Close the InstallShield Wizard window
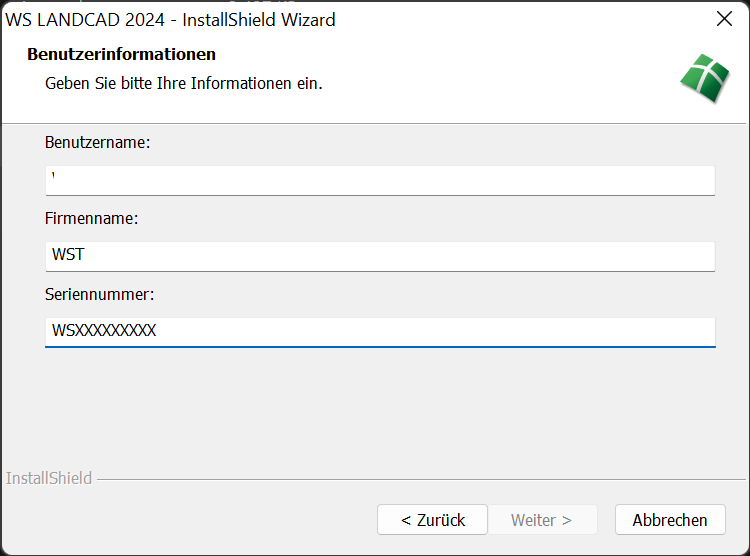The image size is (750, 556). (x=725, y=19)
